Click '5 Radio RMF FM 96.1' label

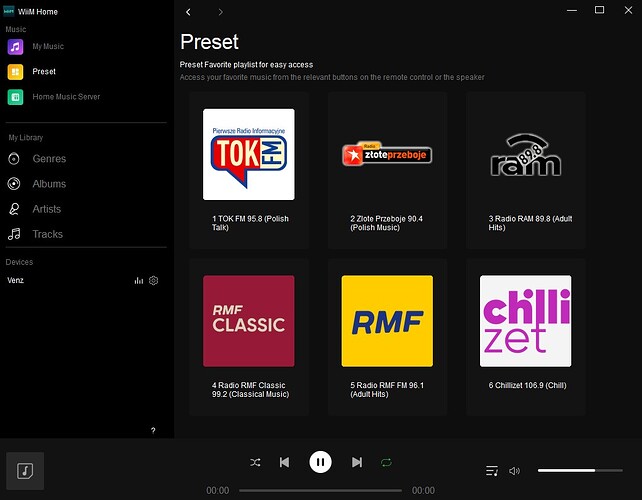point(387,390)
